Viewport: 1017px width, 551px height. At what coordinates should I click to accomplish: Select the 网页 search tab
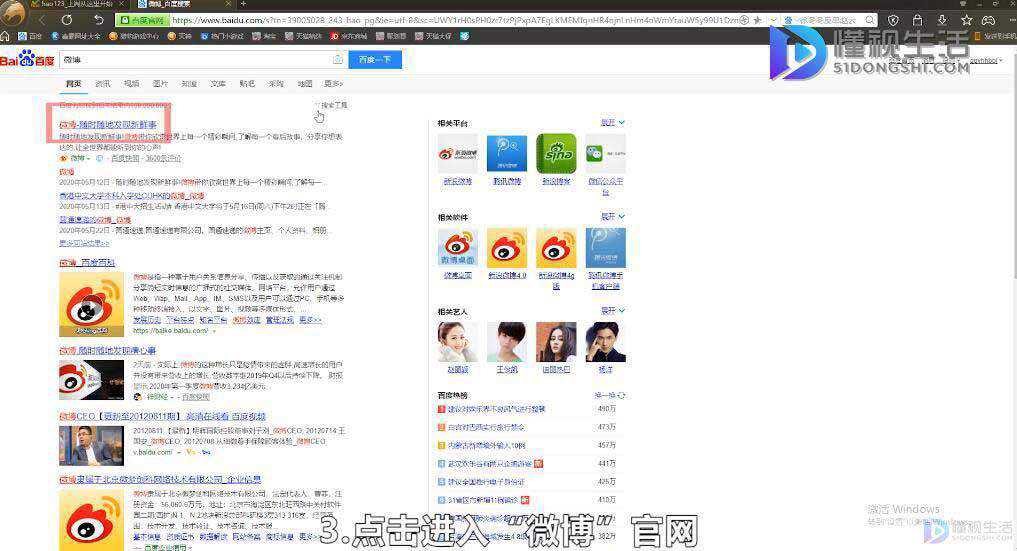pyautogui.click(x=73, y=84)
